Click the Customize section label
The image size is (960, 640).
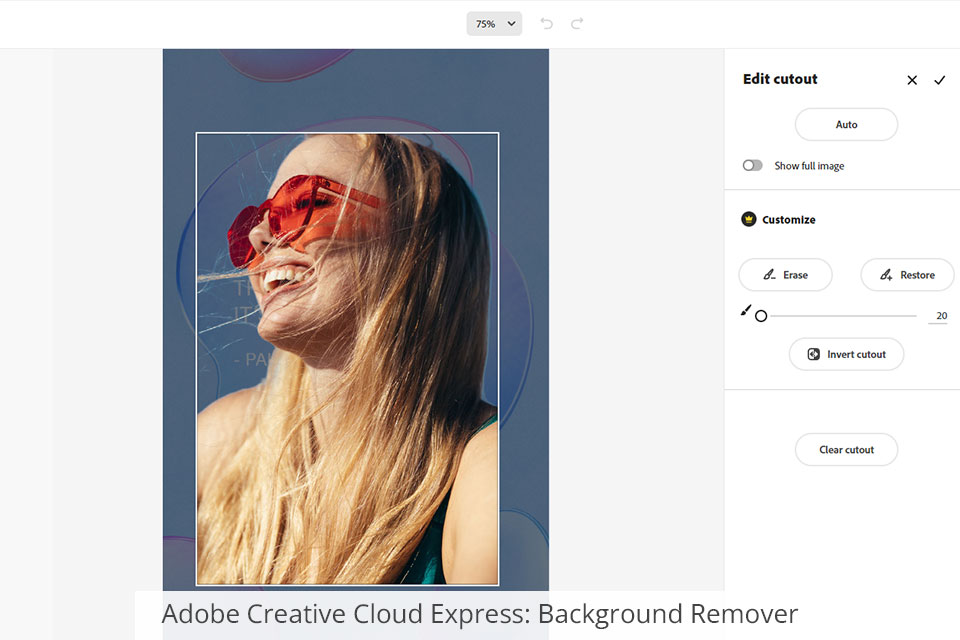tap(789, 219)
